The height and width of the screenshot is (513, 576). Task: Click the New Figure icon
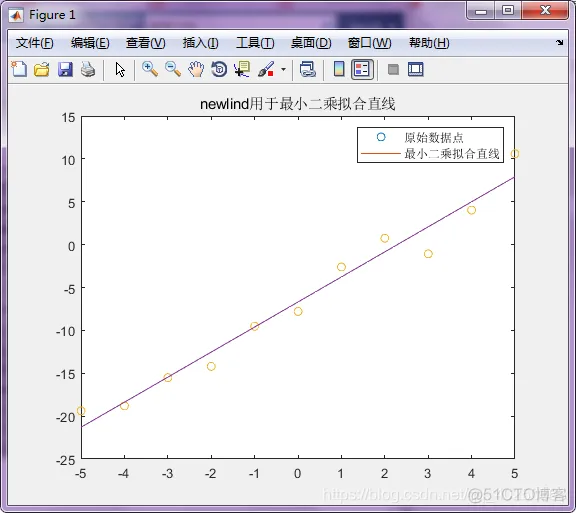(19, 69)
